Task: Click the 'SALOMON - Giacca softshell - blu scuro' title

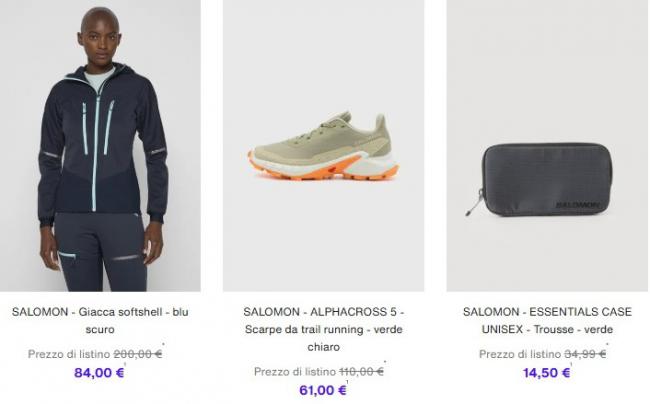Action: pos(100,320)
